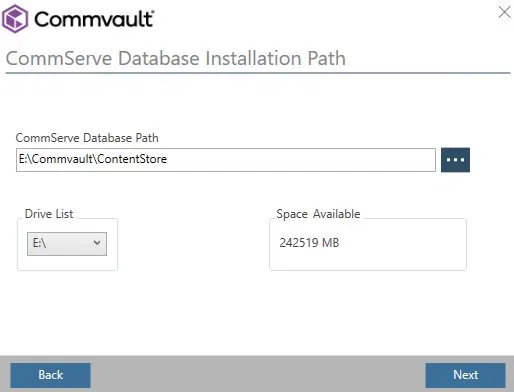Click the Space Available label

tap(318, 214)
